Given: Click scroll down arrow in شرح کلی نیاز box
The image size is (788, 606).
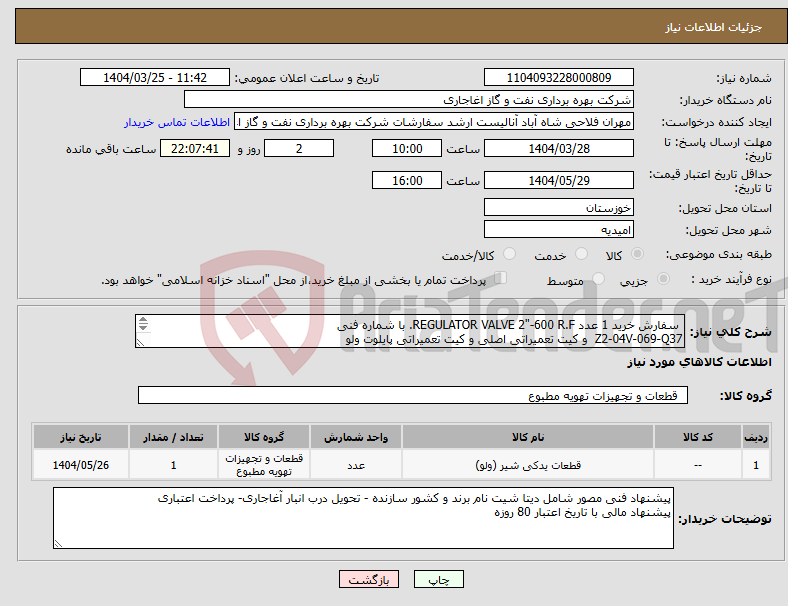Looking at the screenshot, I should 143,327.
